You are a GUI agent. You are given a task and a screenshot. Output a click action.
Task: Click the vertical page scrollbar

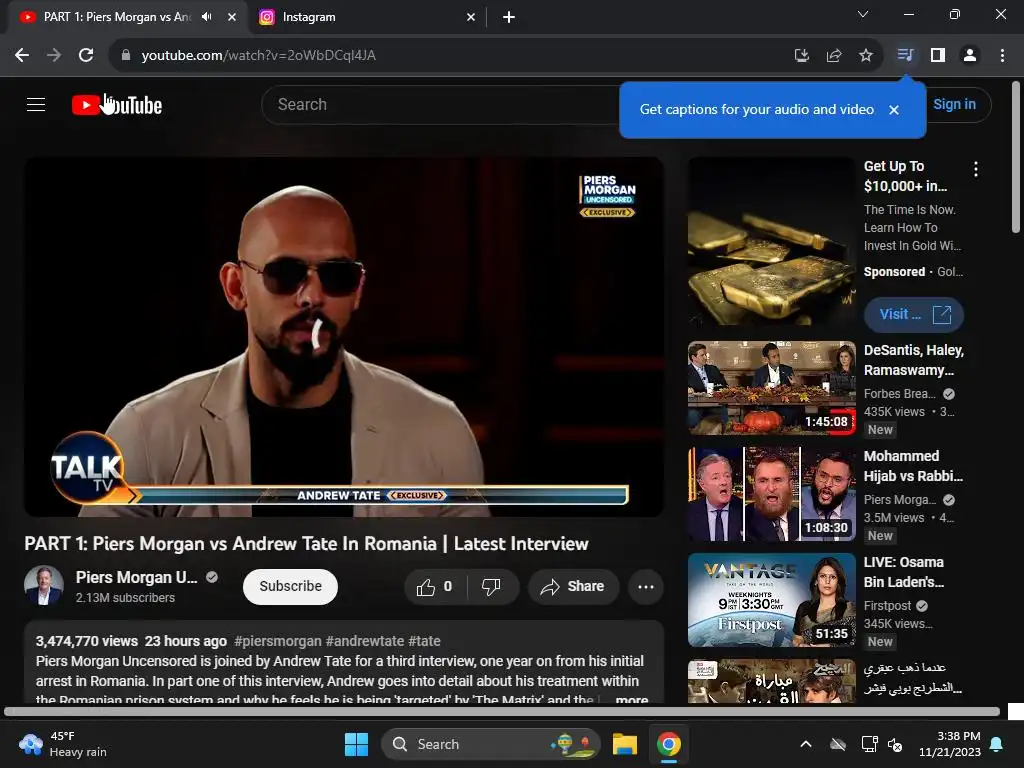click(1016, 157)
